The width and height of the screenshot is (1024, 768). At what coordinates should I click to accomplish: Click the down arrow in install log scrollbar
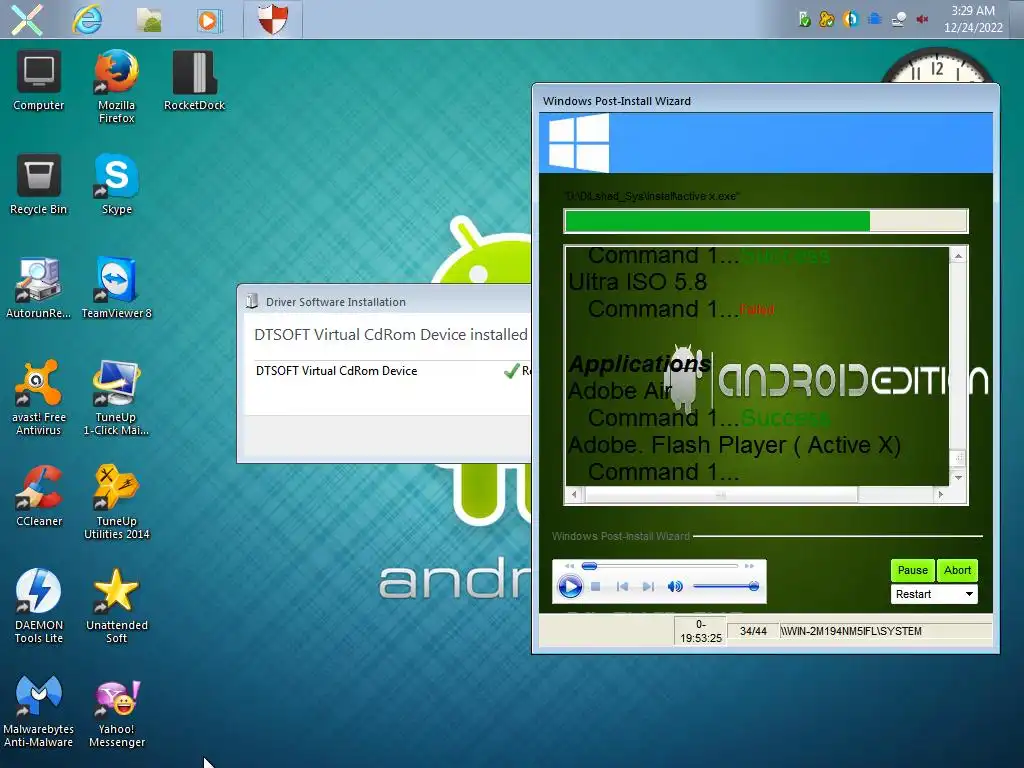point(958,478)
